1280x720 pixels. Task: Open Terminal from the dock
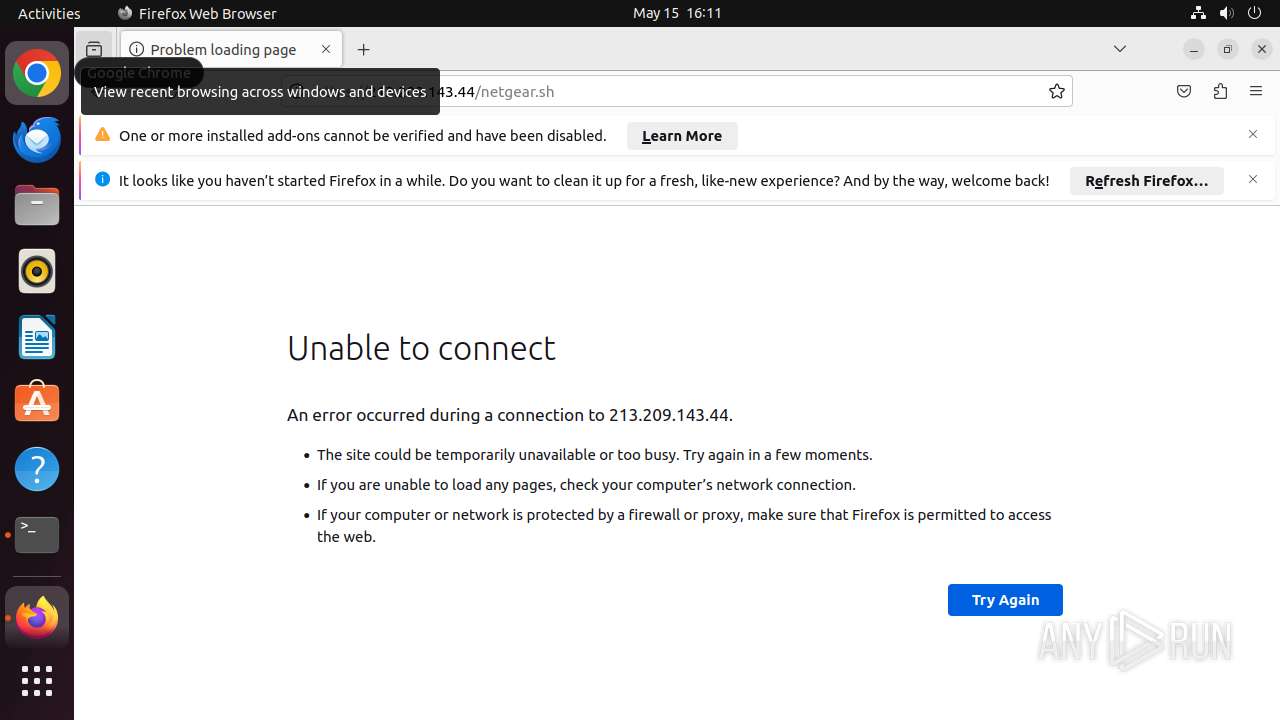click(x=37, y=535)
